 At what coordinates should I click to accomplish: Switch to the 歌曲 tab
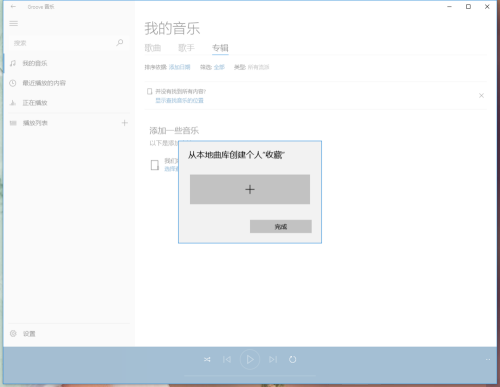[153, 48]
